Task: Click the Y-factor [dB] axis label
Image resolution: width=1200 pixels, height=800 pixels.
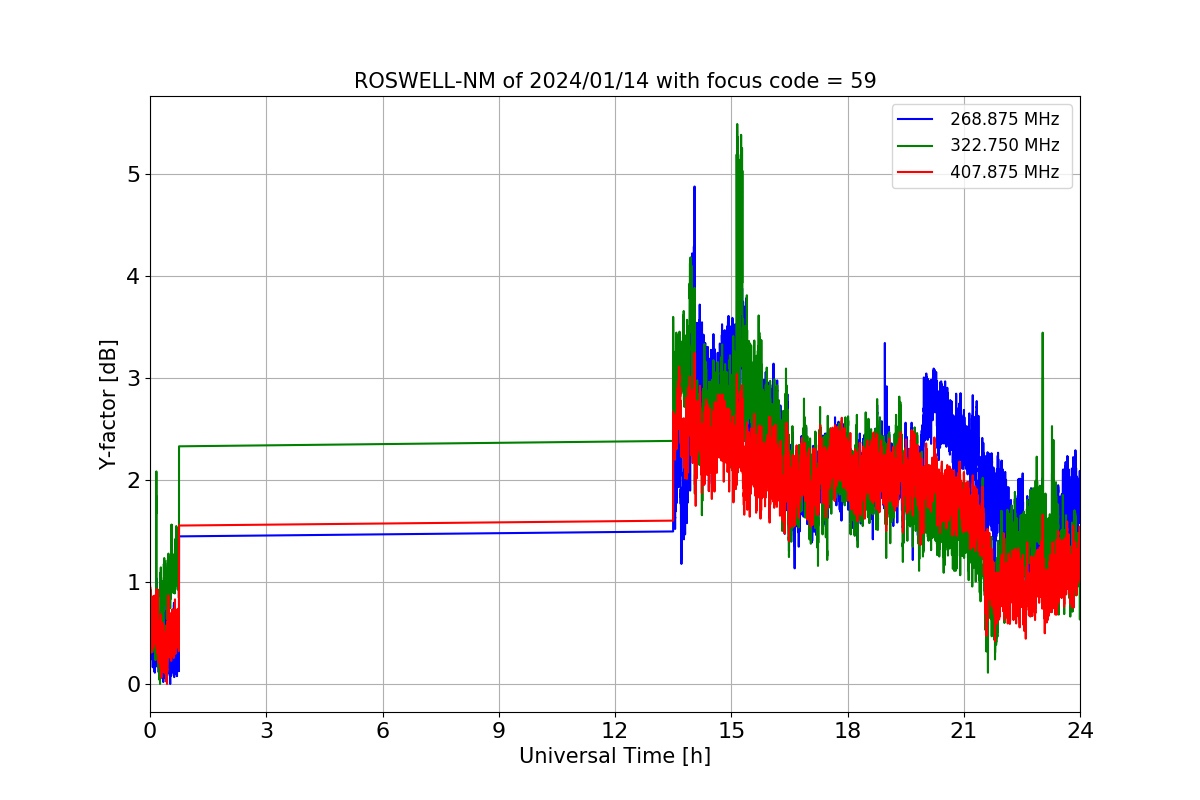Action: [x=108, y=404]
